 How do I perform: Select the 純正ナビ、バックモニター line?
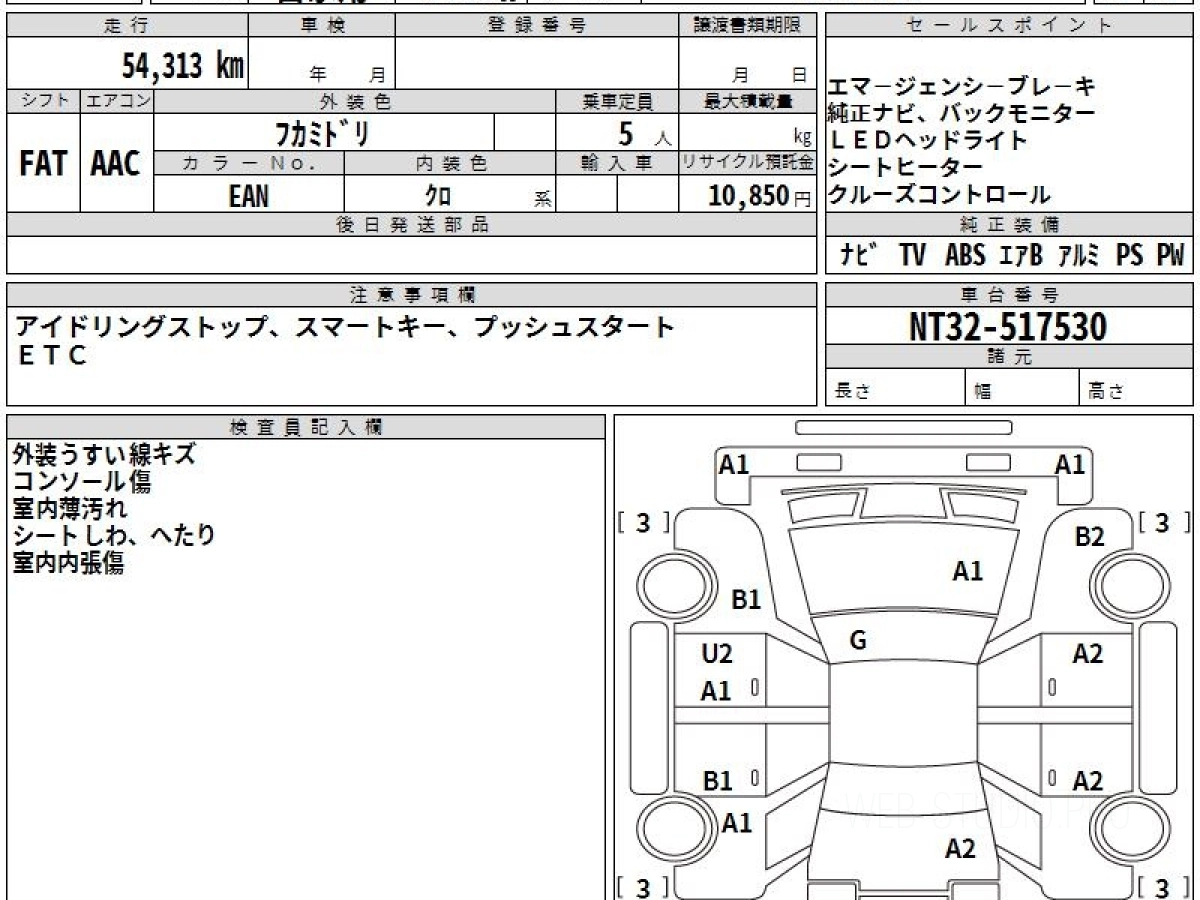(x=961, y=114)
